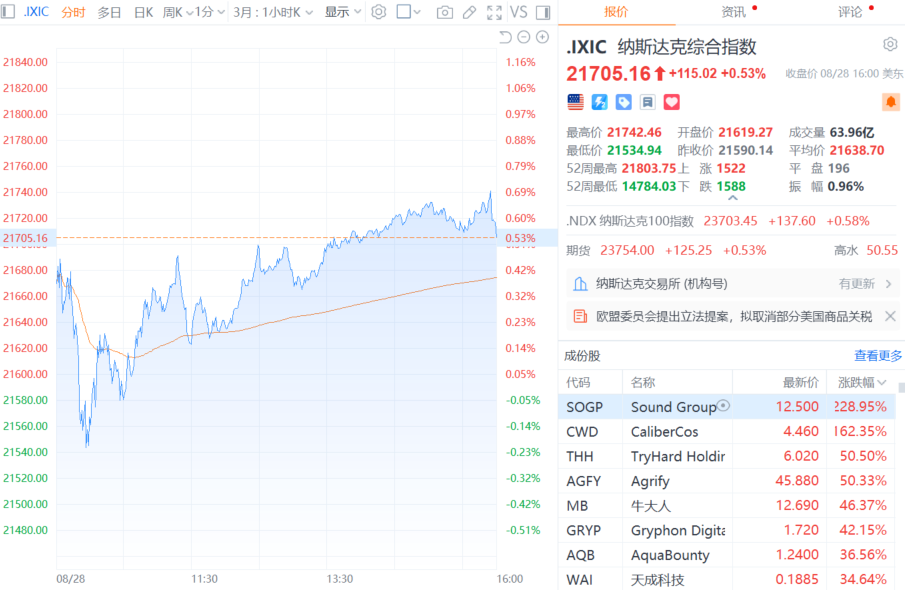This screenshot has width=905, height=590.
Task: Select the CWD CaliberCos row
Action: pos(727,432)
